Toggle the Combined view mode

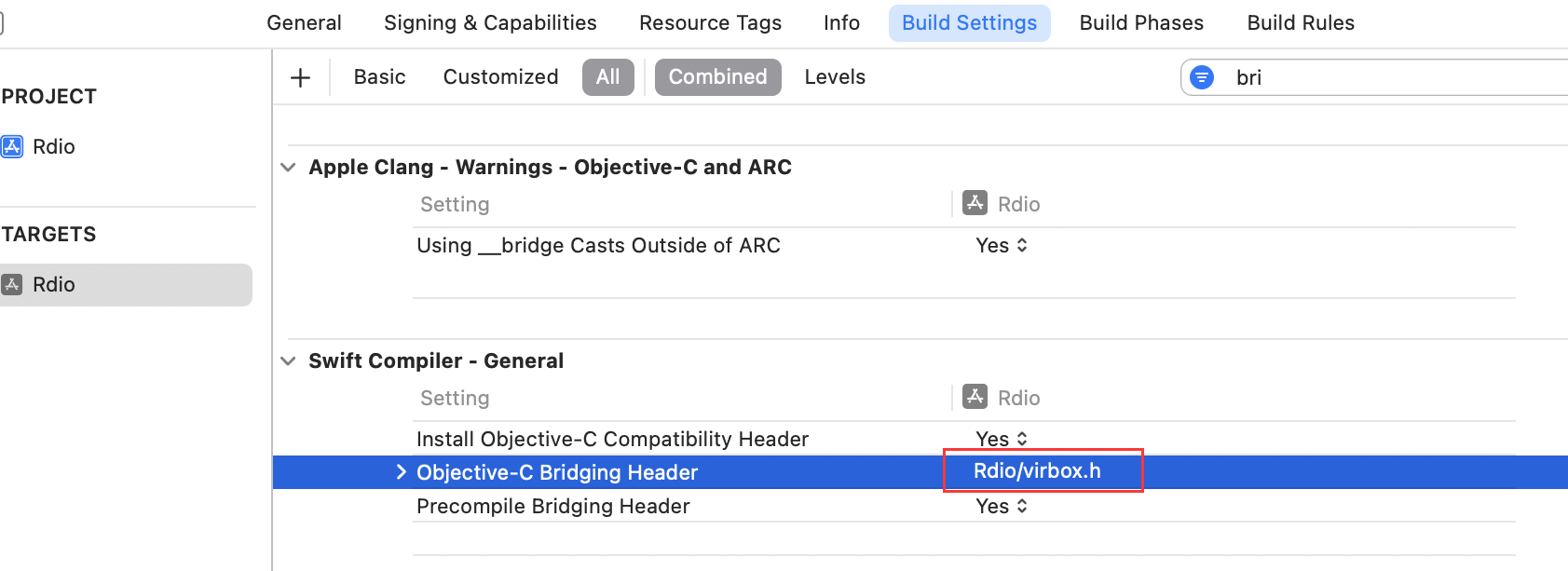pyautogui.click(x=717, y=77)
